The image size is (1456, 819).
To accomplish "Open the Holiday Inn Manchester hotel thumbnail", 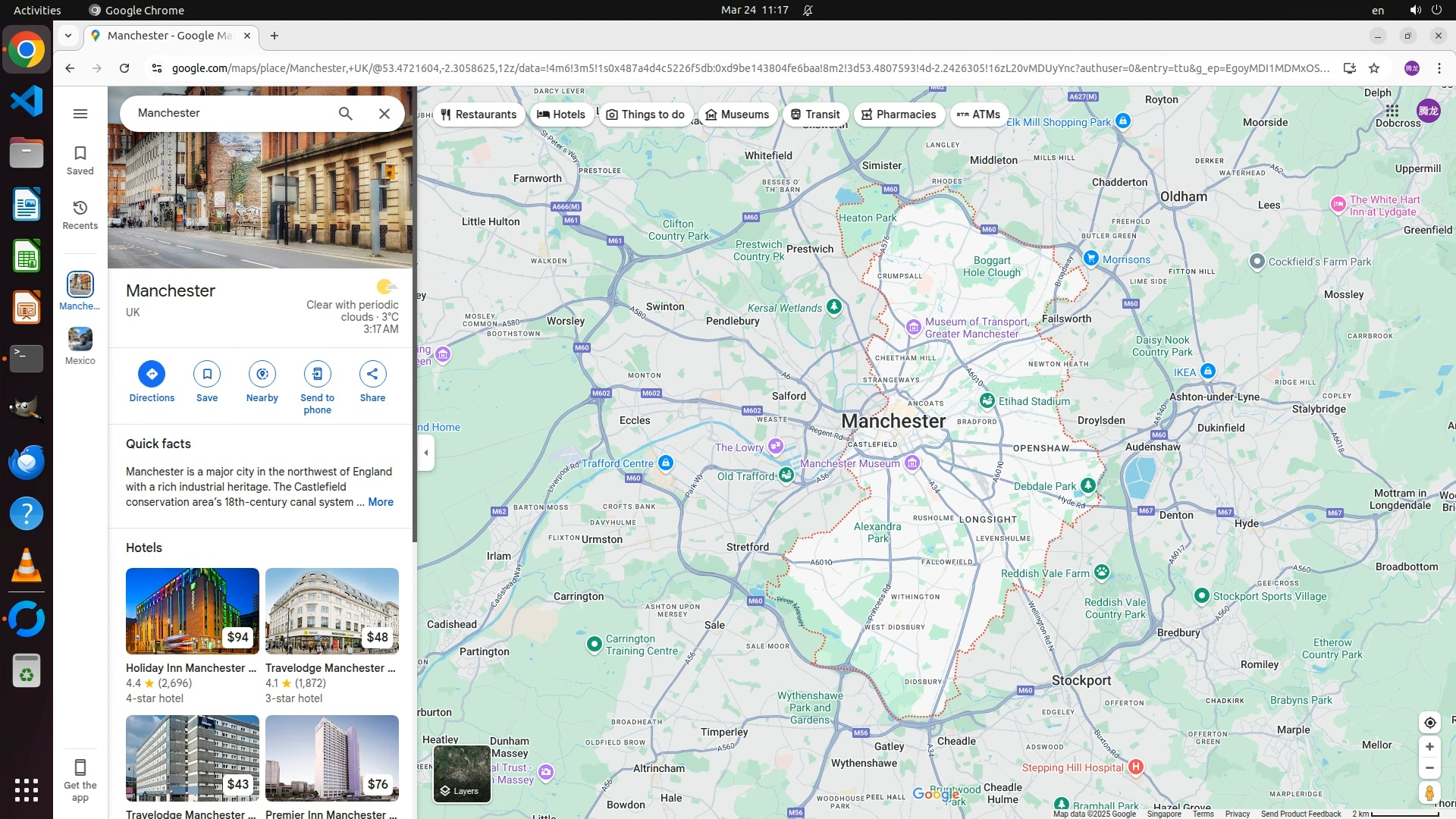I will [x=193, y=611].
